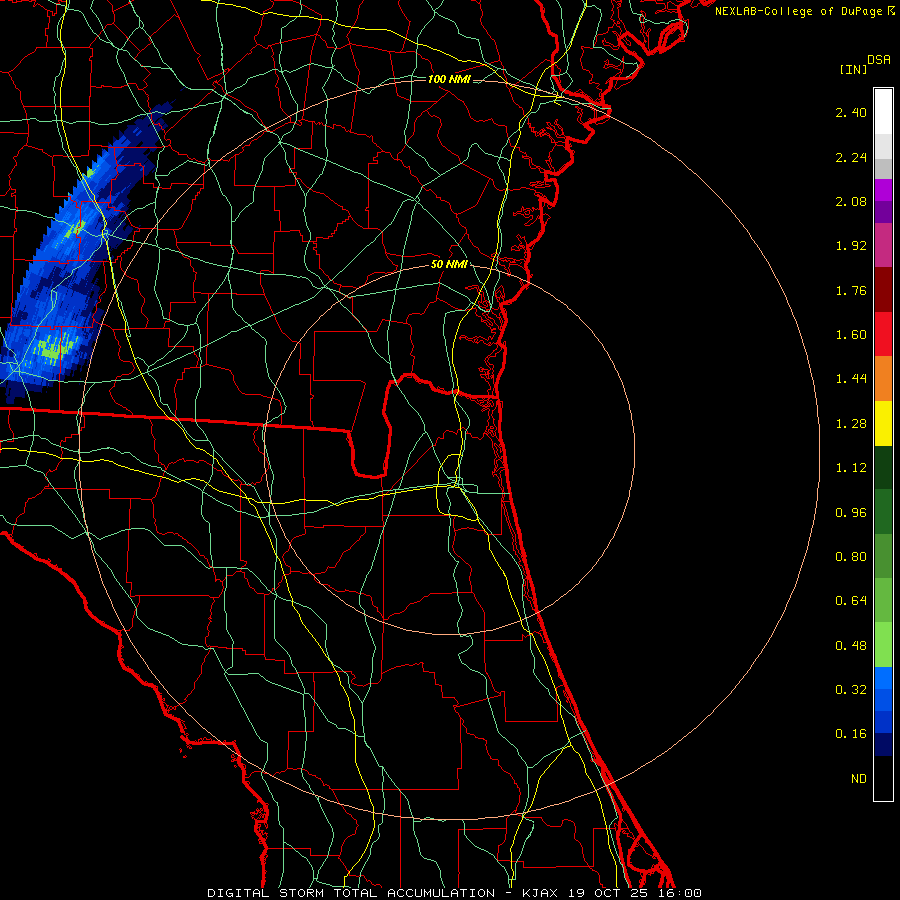Click the "19 OCT 25" date in the footer
900x900 pixels.
pyautogui.click(x=610, y=893)
